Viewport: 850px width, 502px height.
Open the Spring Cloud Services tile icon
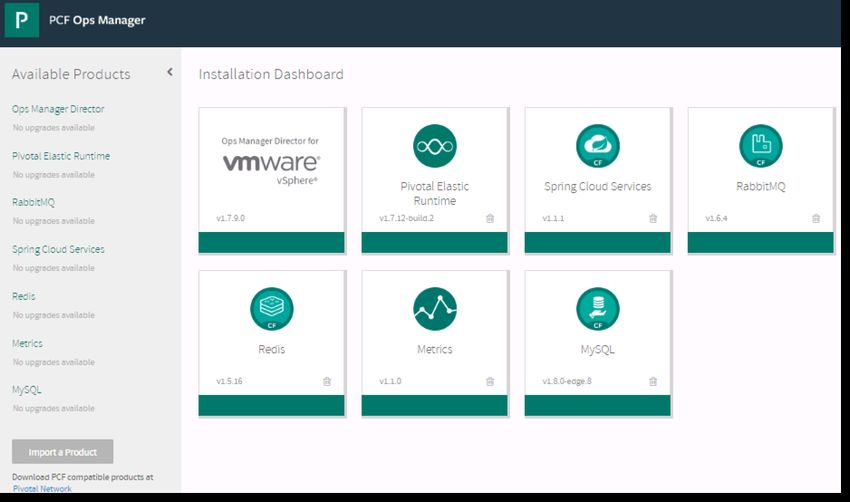click(597, 146)
